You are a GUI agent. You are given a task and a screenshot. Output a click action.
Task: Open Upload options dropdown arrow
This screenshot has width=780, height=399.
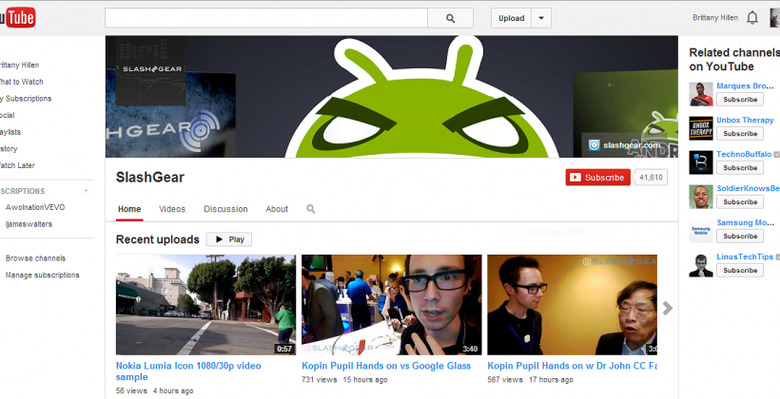(541, 18)
